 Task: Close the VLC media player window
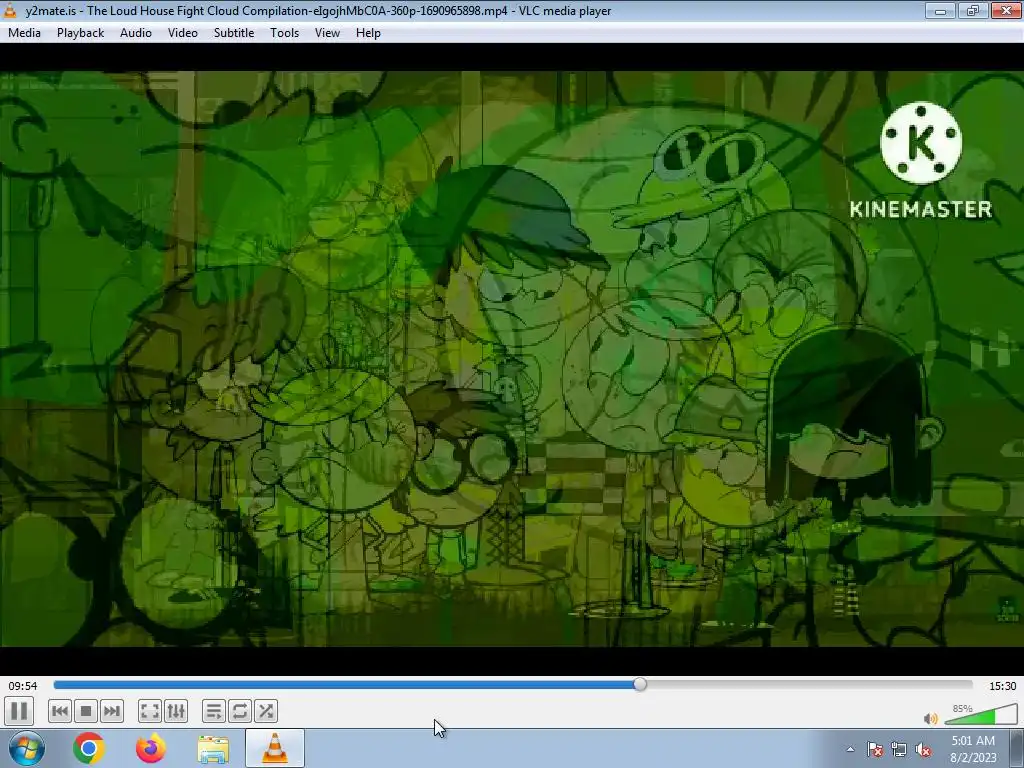click(1006, 10)
